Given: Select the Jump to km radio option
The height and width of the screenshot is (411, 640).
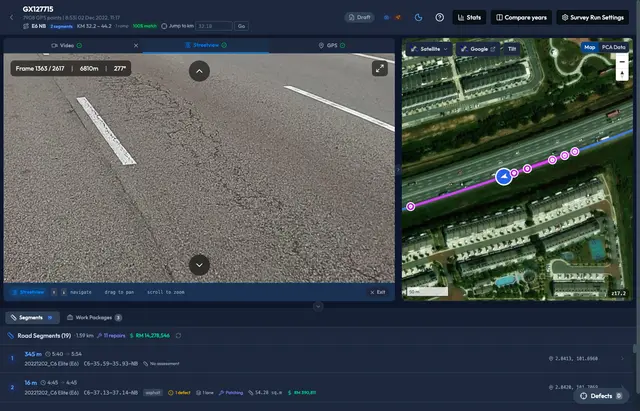Looking at the screenshot, I should [164, 26].
